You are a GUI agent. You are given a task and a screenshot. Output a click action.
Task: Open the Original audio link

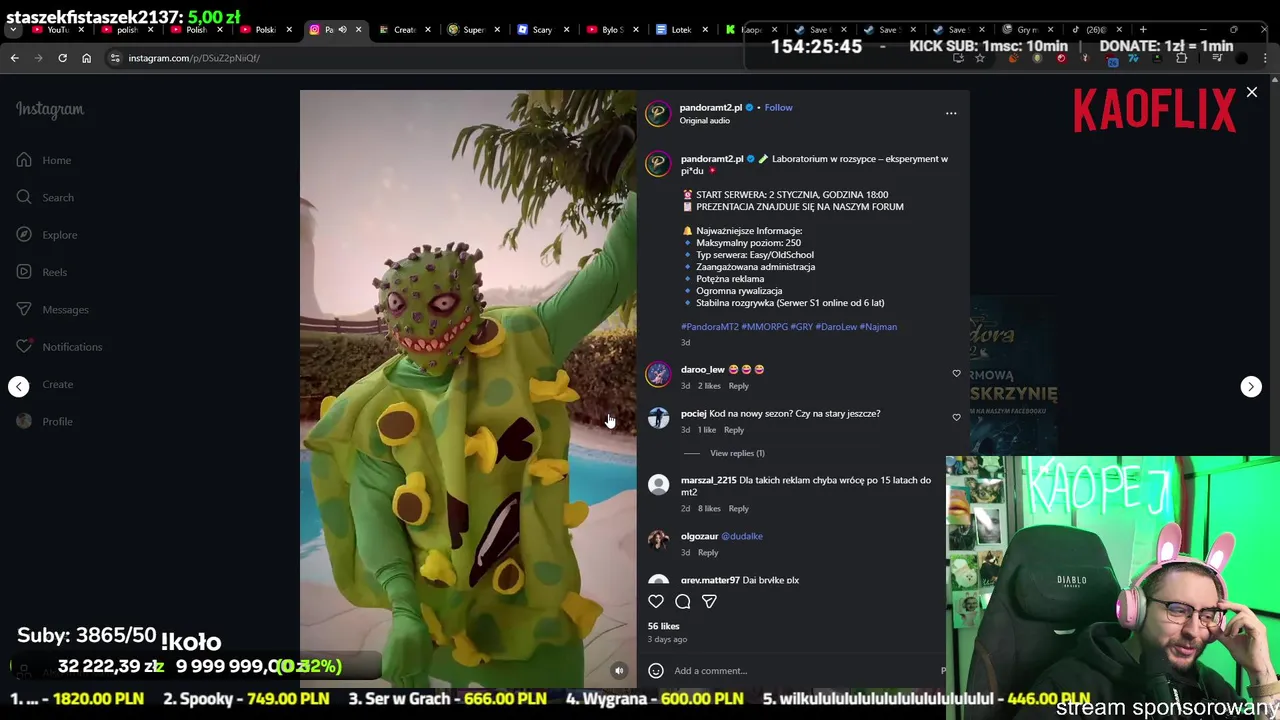(704, 121)
